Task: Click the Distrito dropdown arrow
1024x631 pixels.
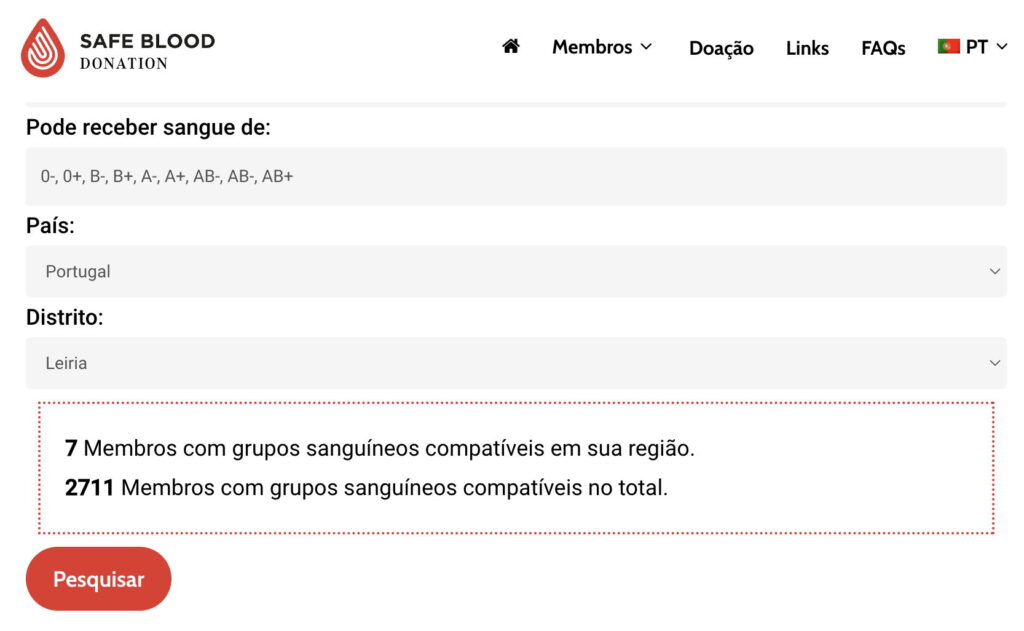Action: (x=994, y=363)
